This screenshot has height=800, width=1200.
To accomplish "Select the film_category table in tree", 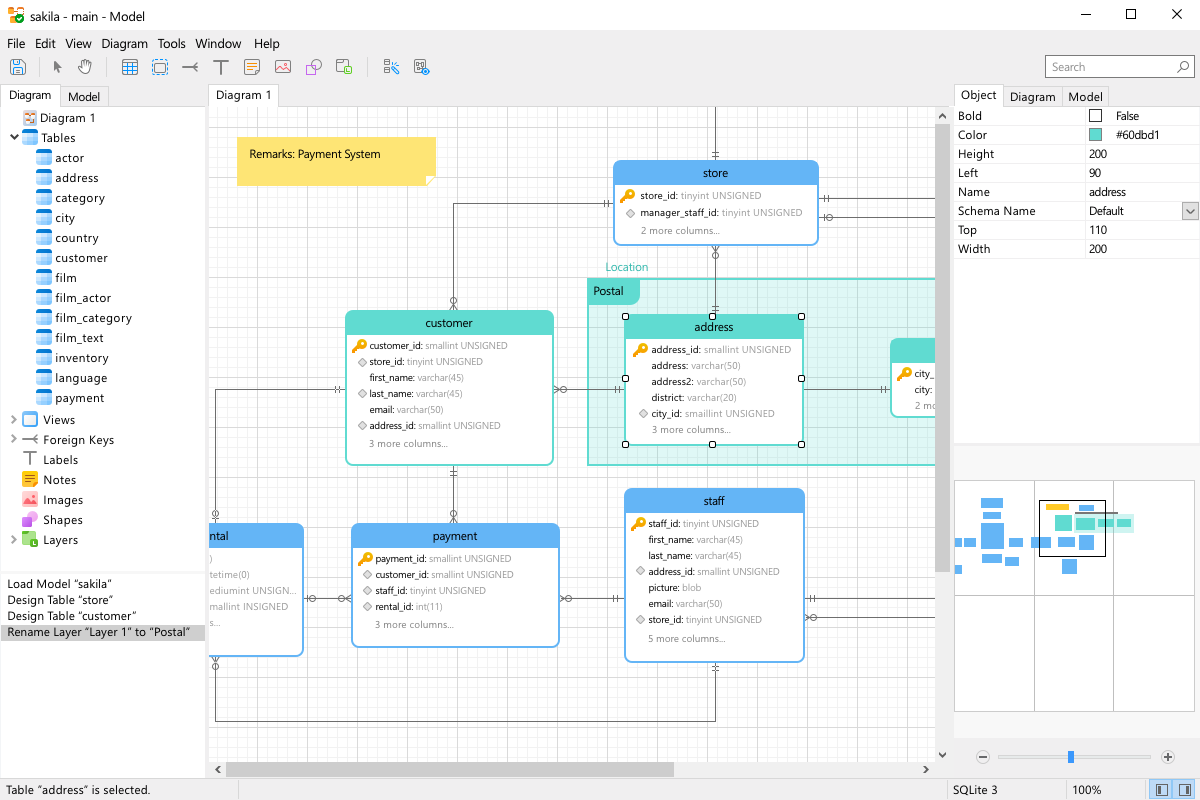I will coord(93,318).
